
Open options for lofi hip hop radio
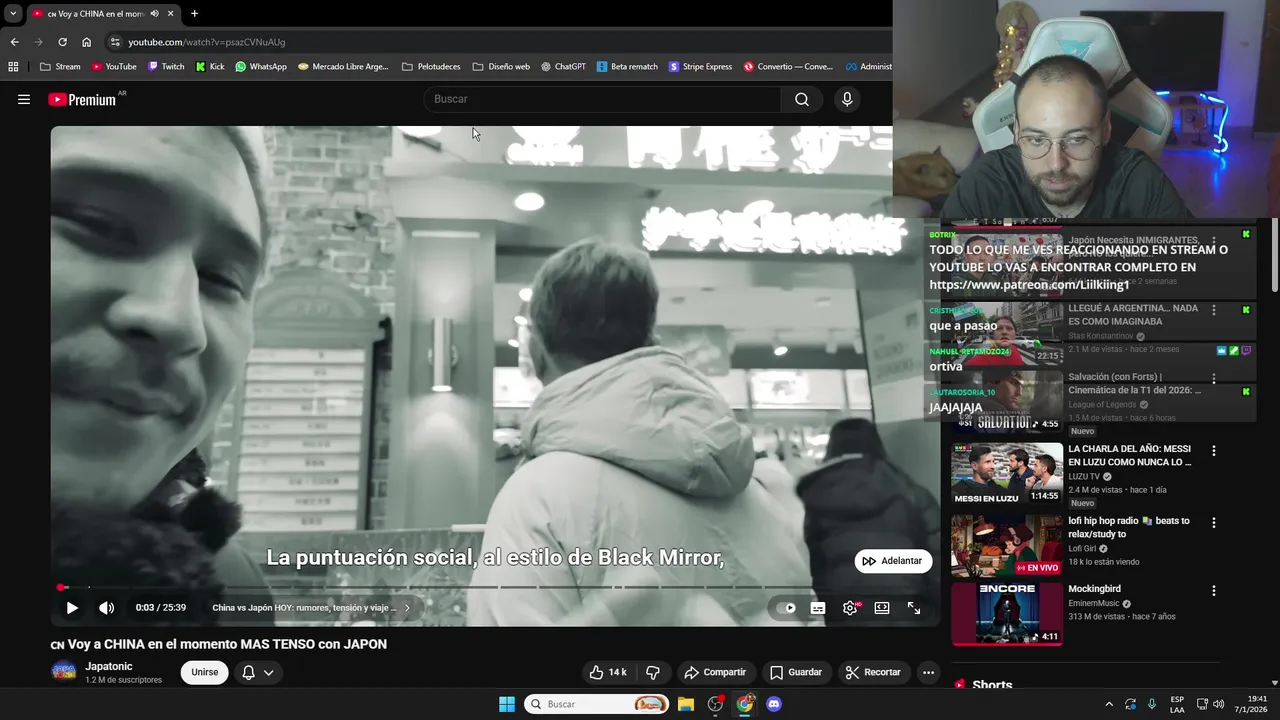pos(1214,523)
